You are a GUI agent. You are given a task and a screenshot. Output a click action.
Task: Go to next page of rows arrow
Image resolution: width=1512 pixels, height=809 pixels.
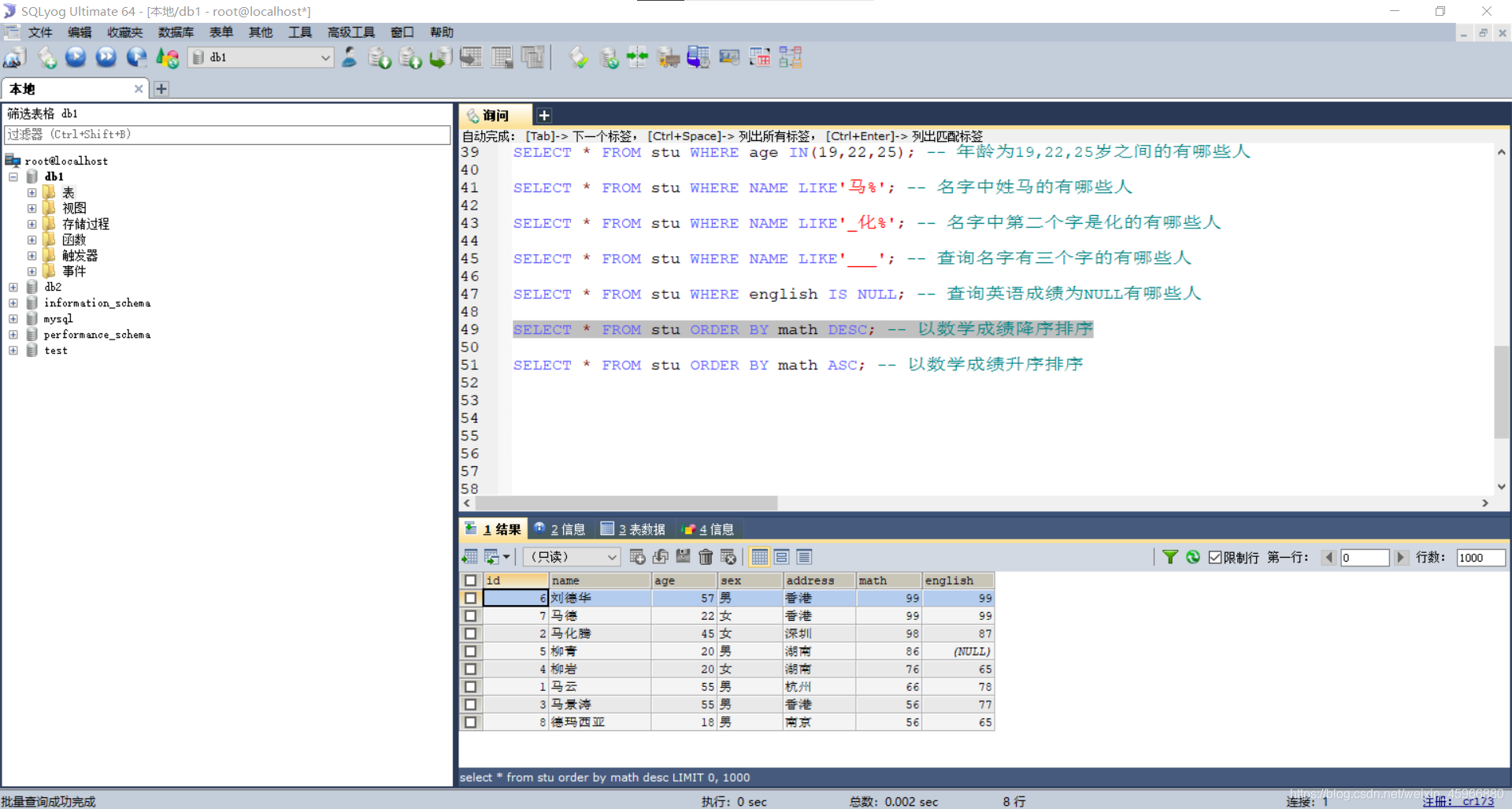tap(1400, 557)
